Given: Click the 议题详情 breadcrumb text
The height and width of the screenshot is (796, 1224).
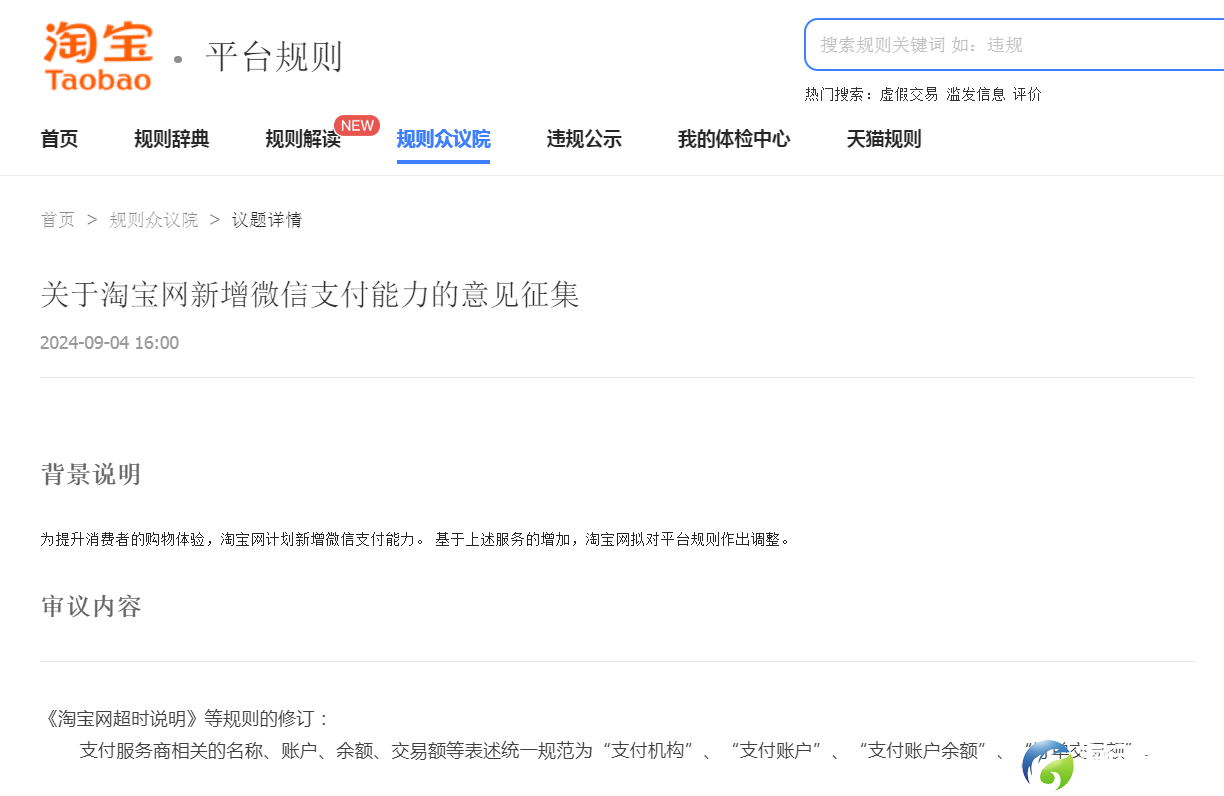Looking at the screenshot, I should tap(267, 220).
